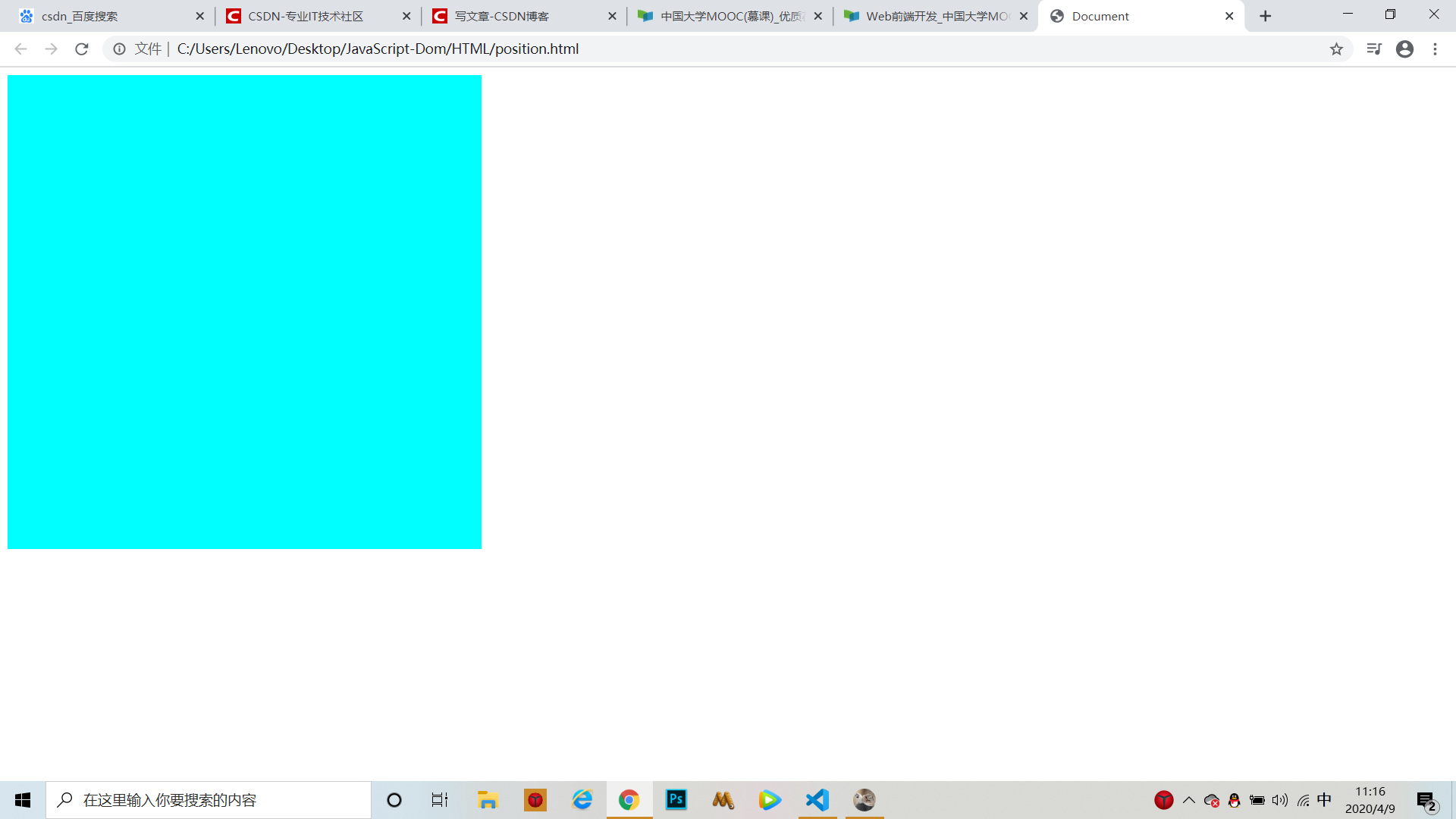Viewport: 1456px width, 819px height.
Task: Click the site information icon in address bar
Action: pos(119,49)
